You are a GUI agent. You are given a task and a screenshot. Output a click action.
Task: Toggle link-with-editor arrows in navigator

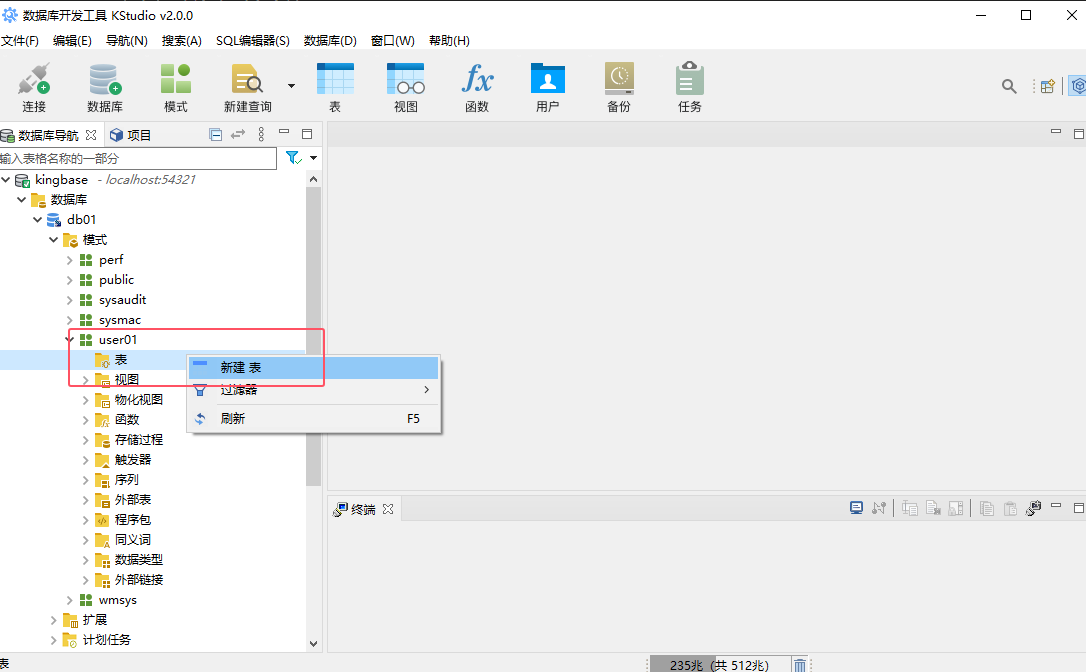coord(238,135)
